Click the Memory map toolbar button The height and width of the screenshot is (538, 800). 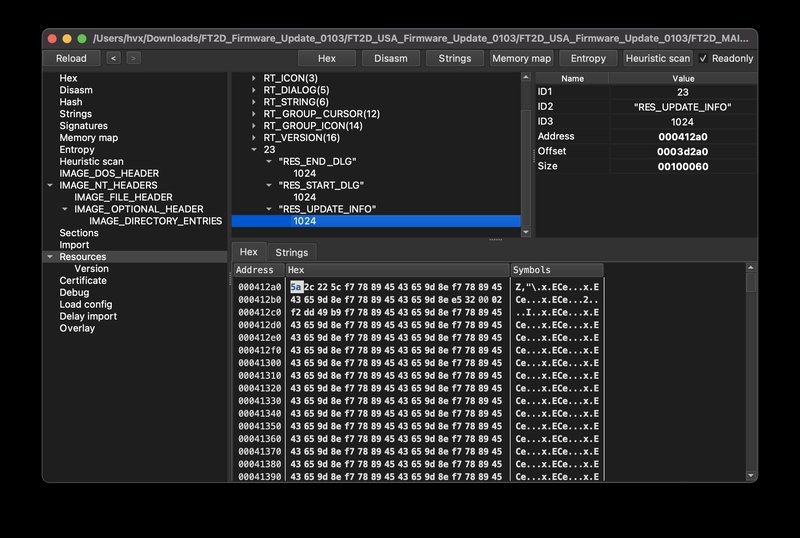point(521,58)
